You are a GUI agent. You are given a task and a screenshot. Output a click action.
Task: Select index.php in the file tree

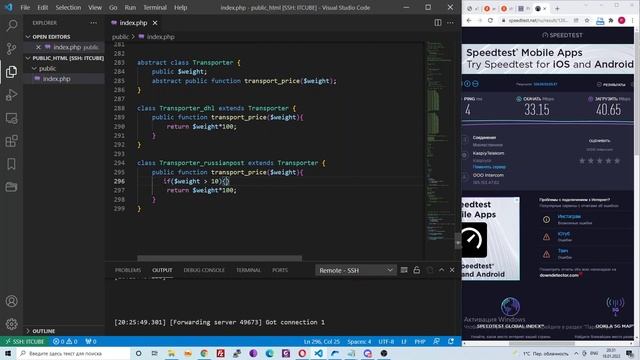click(x=57, y=79)
